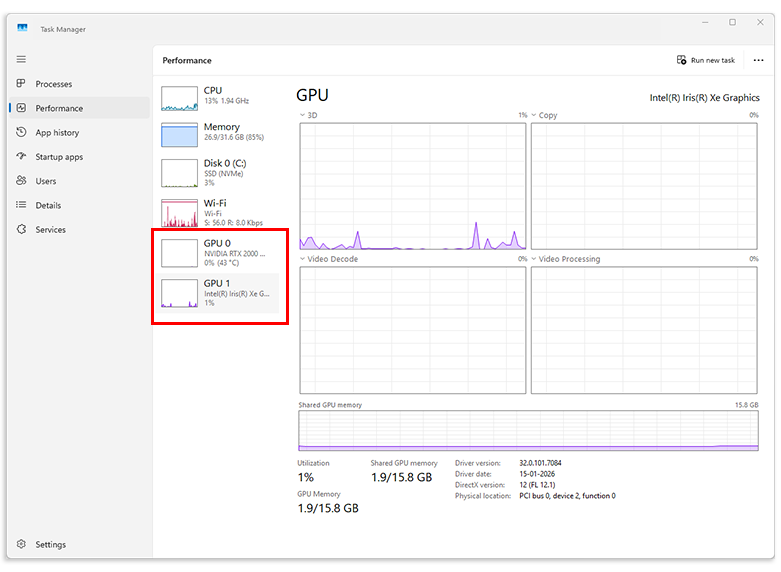The width and height of the screenshot is (781, 572).
Task: Click the Disk 0 (C:) title
Action: click(225, 163)
